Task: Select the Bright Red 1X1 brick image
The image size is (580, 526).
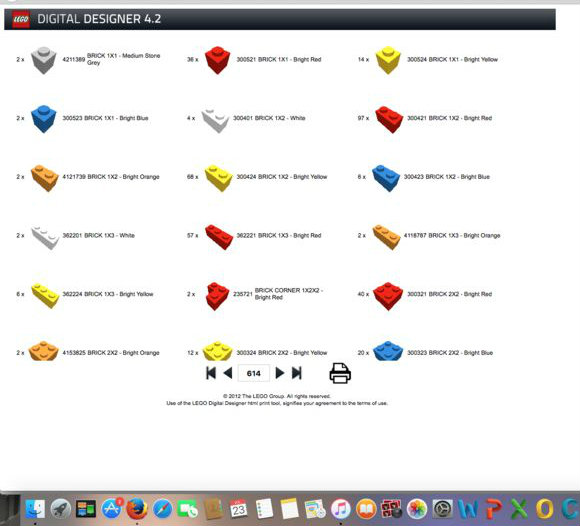Action: 218,60
